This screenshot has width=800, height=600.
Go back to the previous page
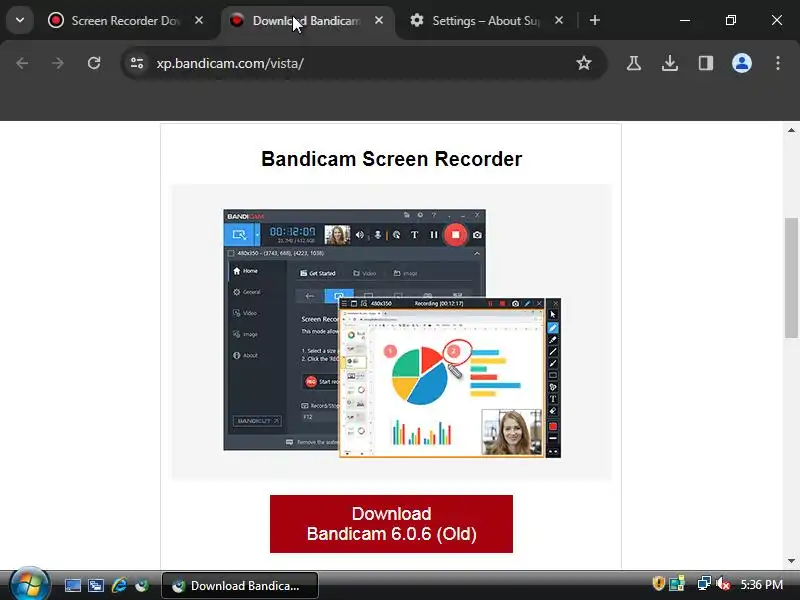click(22, 63)
